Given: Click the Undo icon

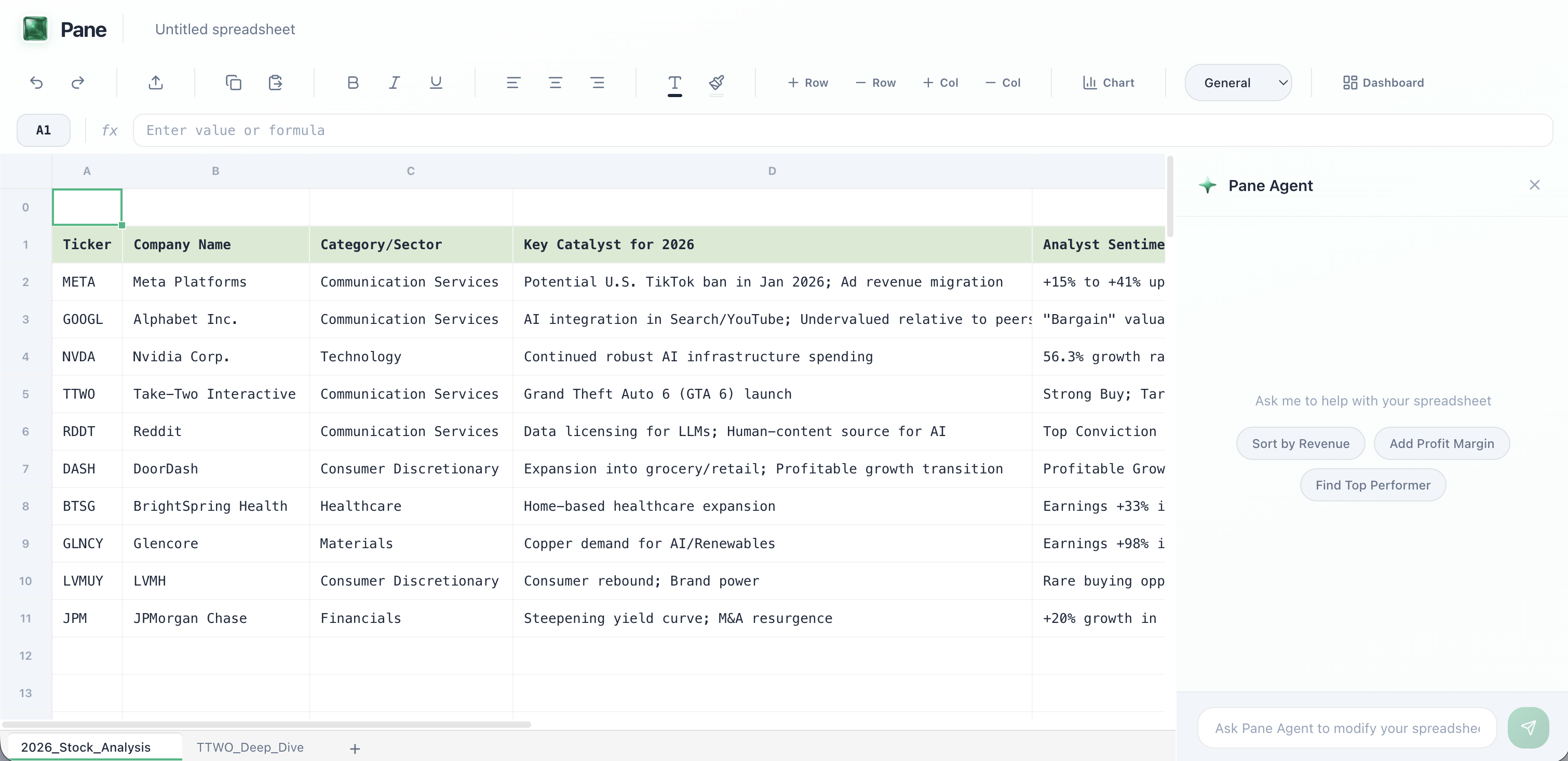Looking at the screenshot, I should [36, 83].
